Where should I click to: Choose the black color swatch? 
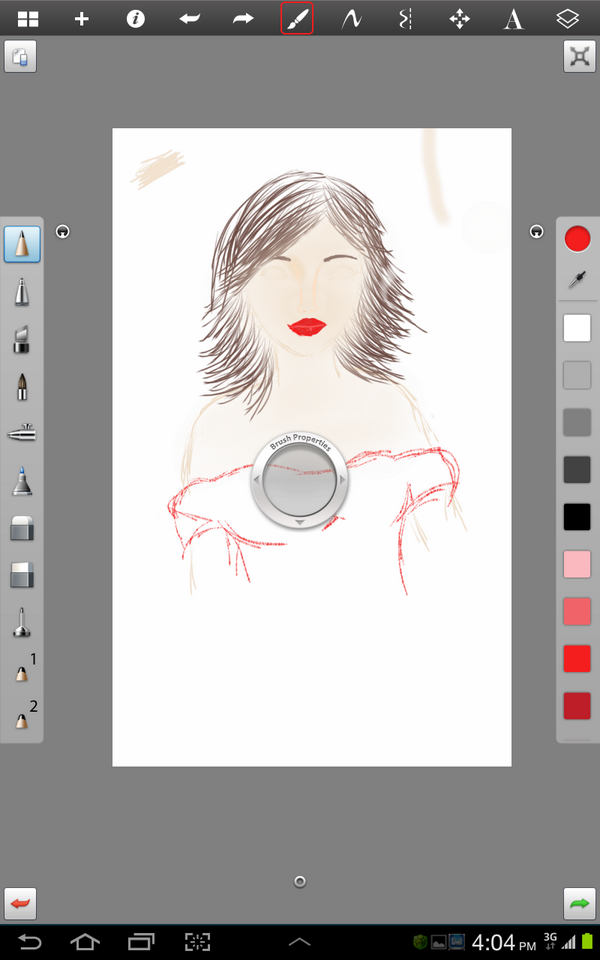(x=577, y=517)
